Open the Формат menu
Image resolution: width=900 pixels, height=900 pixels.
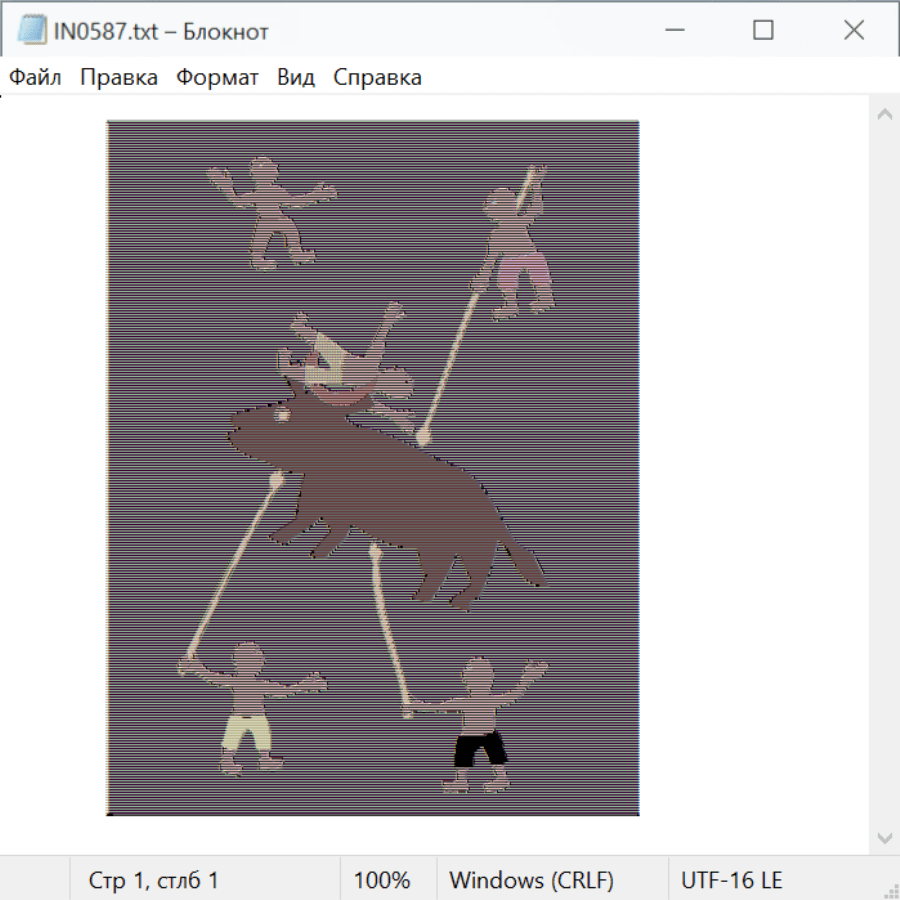(217, 78)
